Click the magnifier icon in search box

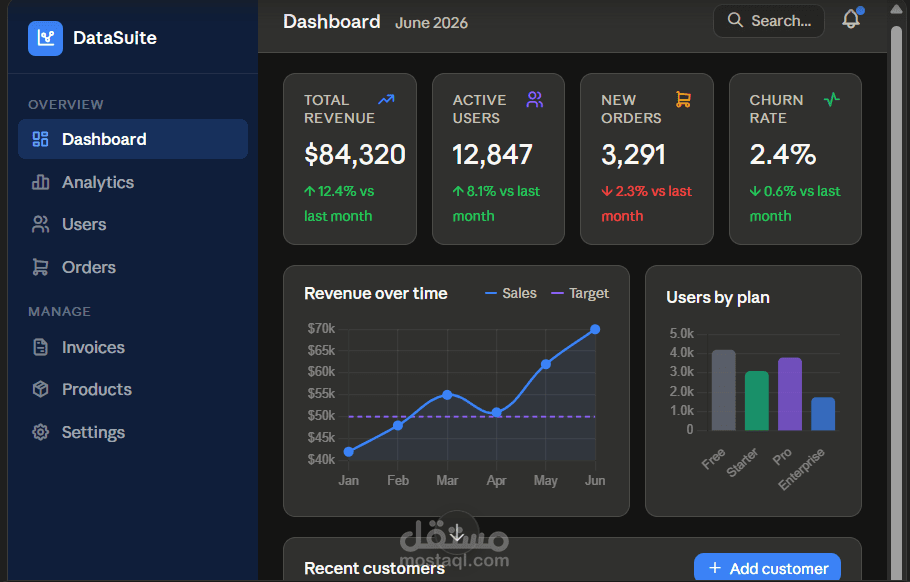(x=735, y=20)
